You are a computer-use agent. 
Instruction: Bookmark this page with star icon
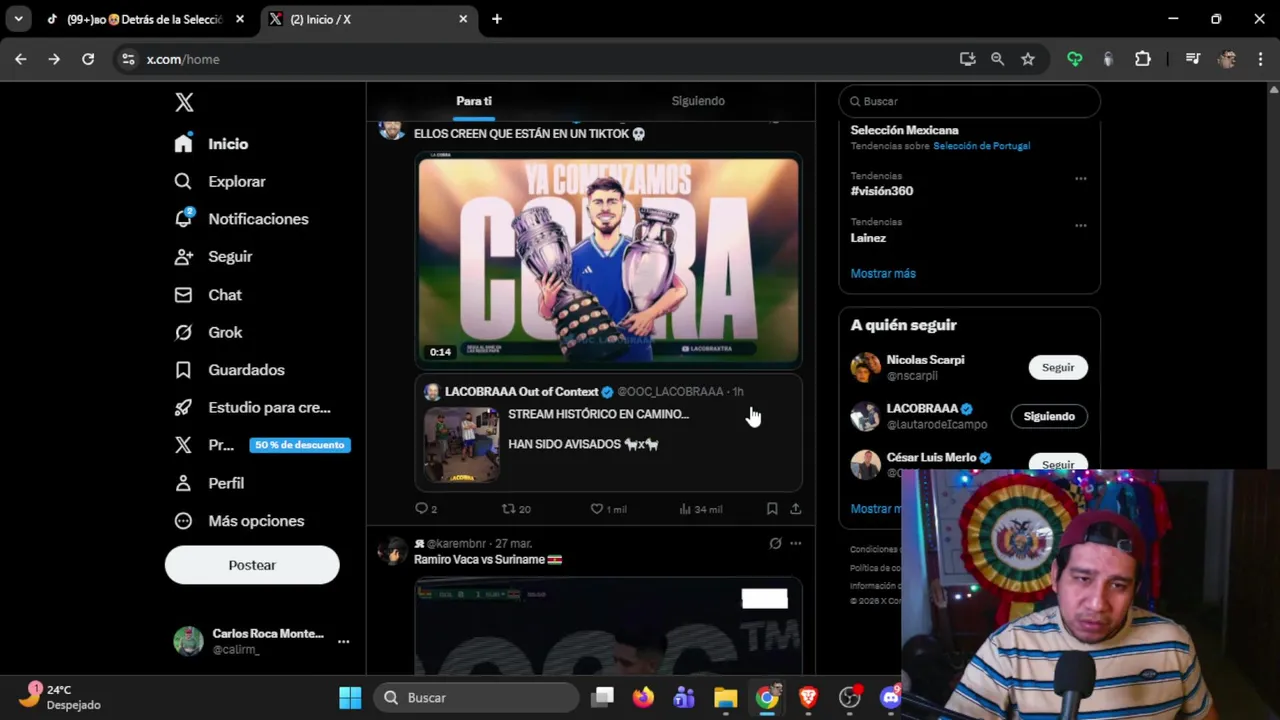pyautogui.click(x=1028, y=59)
